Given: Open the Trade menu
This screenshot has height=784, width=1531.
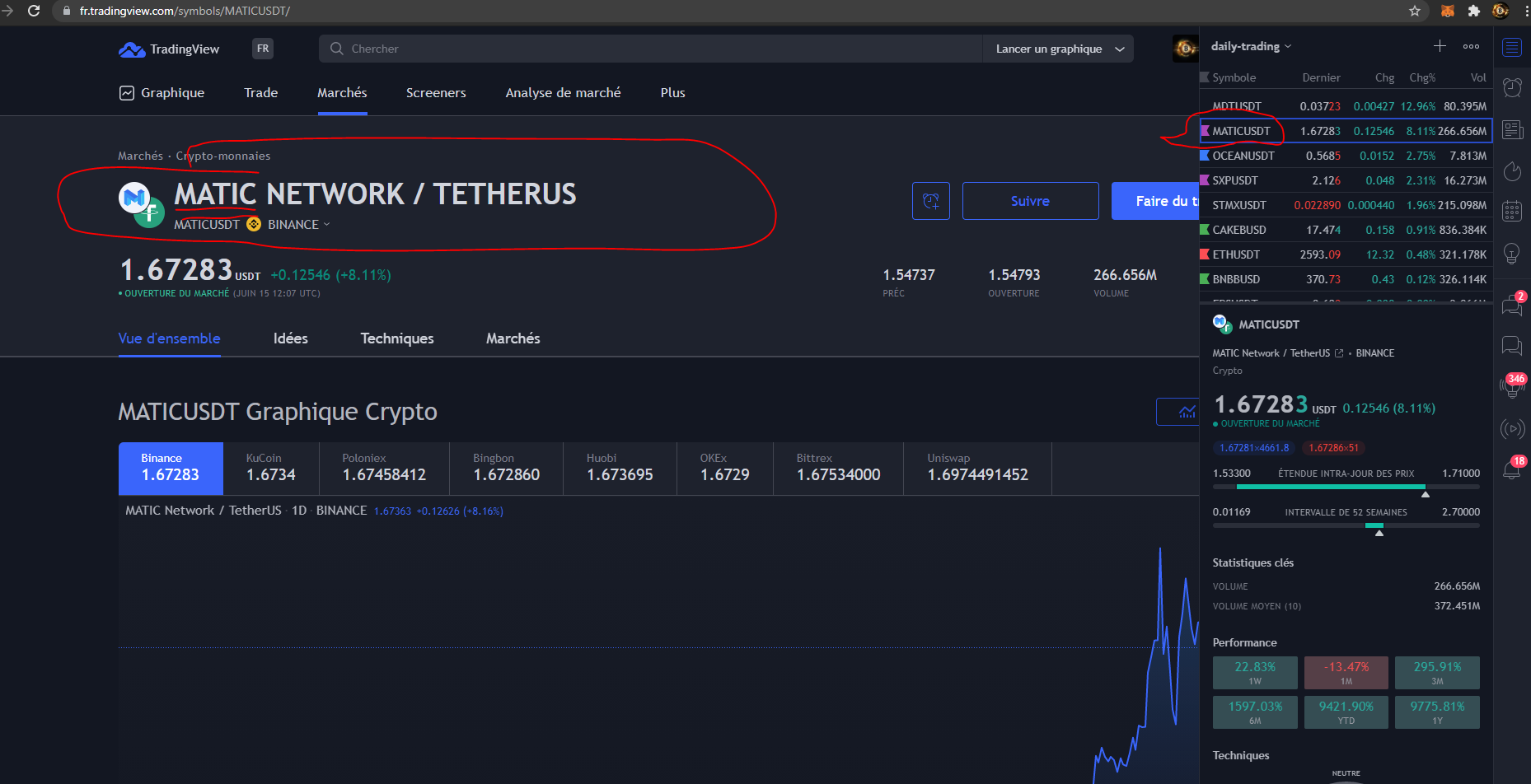Looking at the screenshot, I should pos(260,93).
